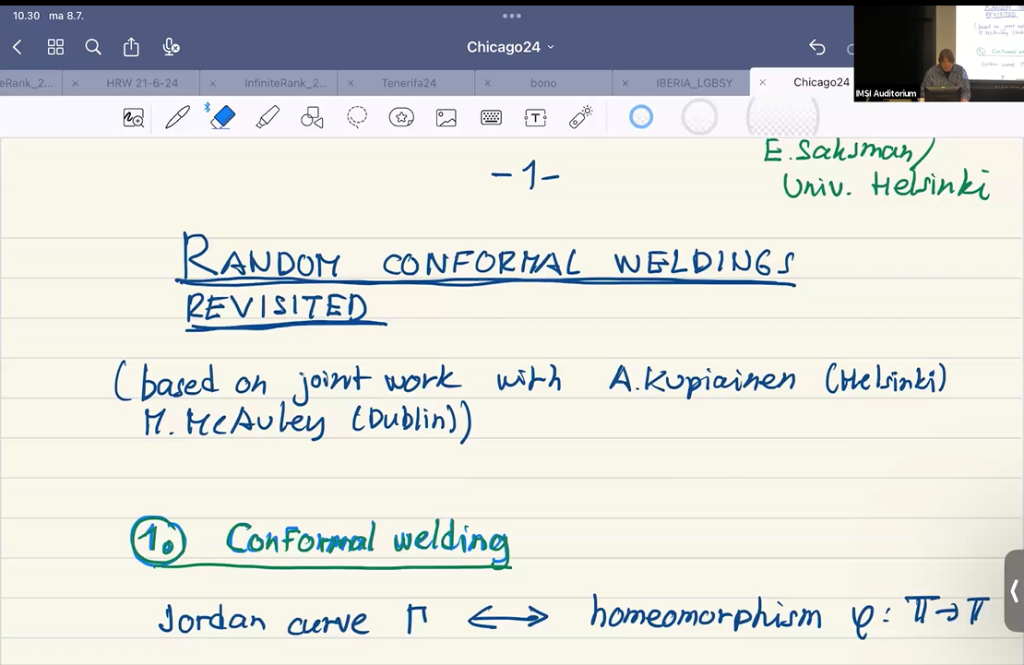
Task: Select the Eraser tool
Action: (221, 117)
